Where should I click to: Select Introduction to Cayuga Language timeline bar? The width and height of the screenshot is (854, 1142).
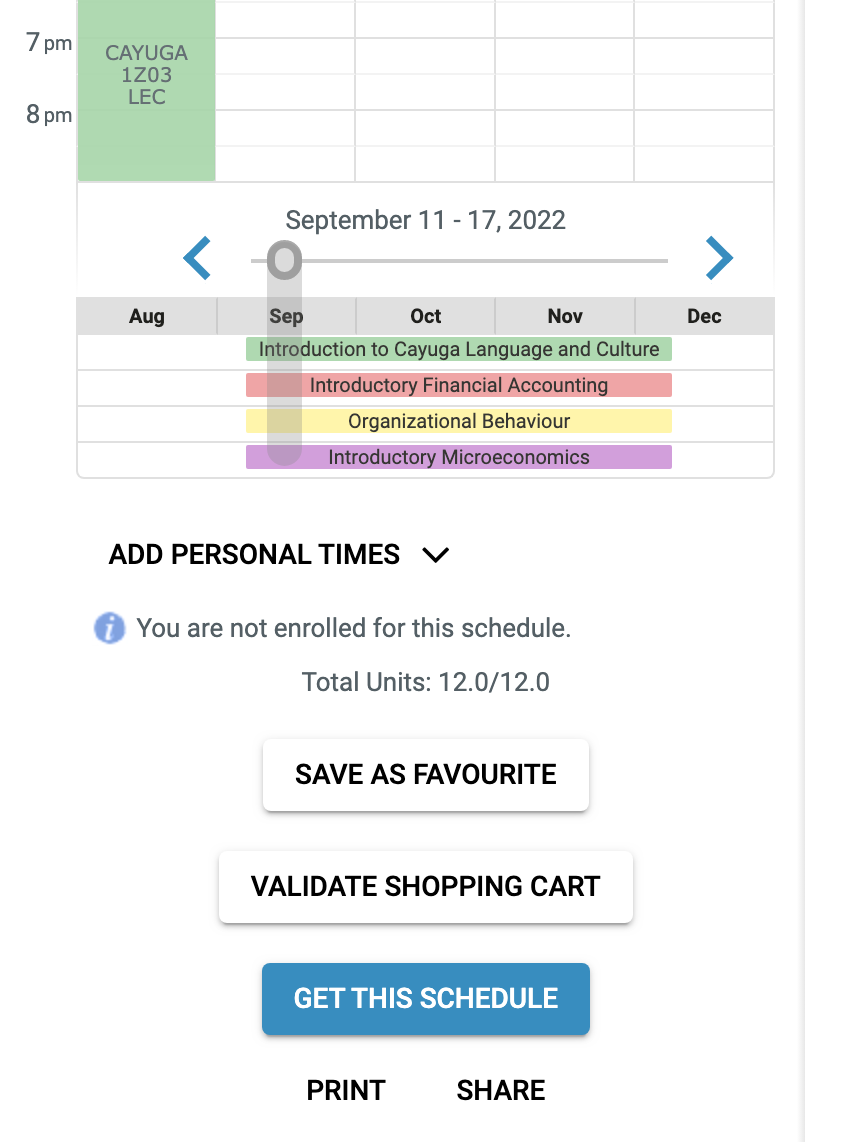459,349
